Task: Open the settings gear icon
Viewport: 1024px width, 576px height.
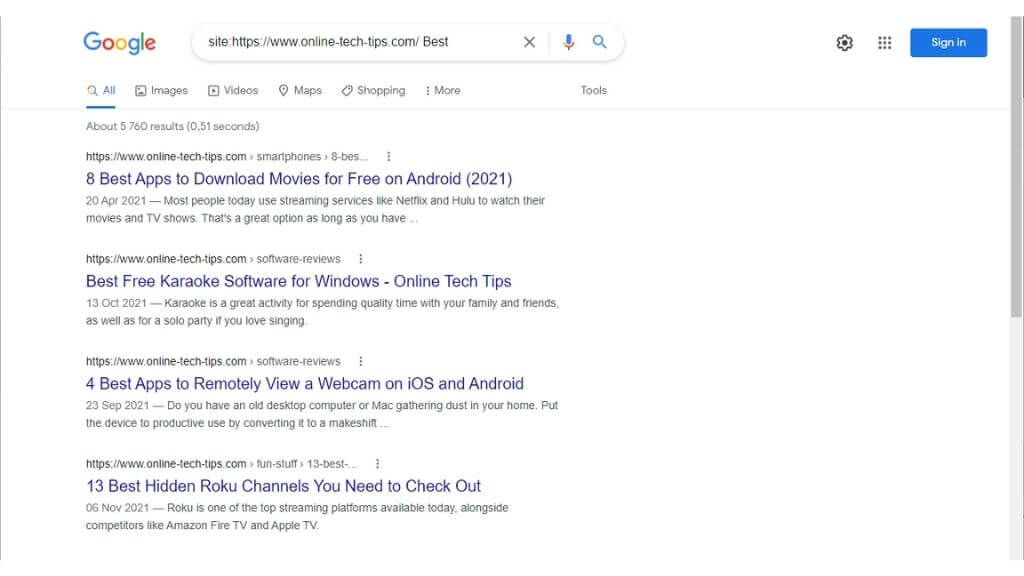Action: click(845, 43)
